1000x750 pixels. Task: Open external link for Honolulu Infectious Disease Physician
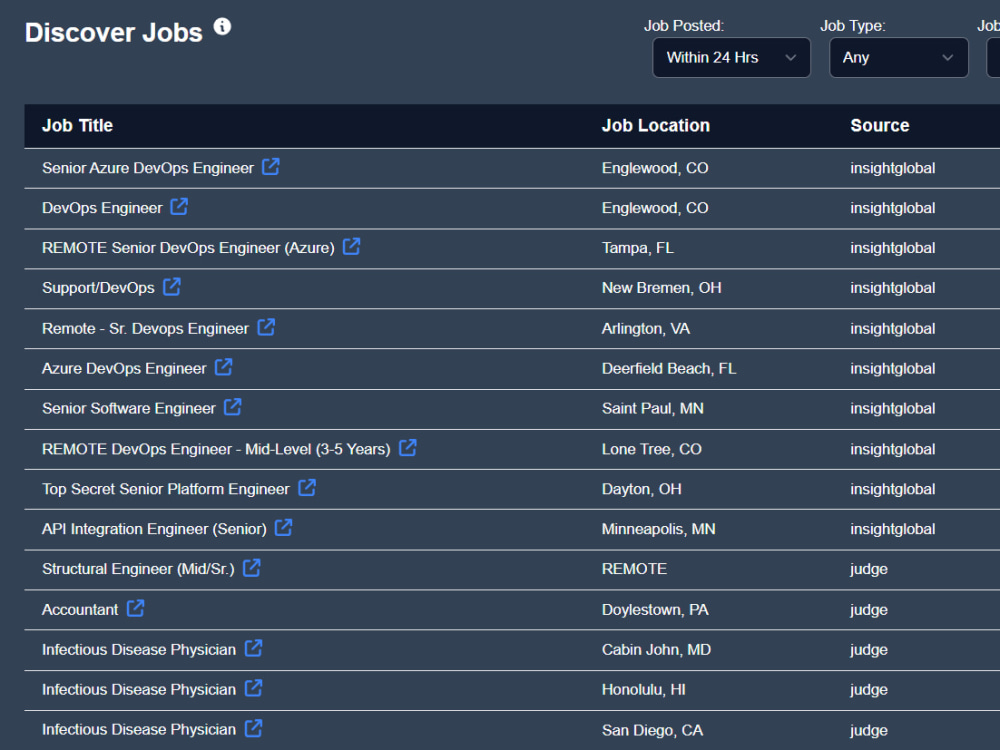[x=253, y=688]
